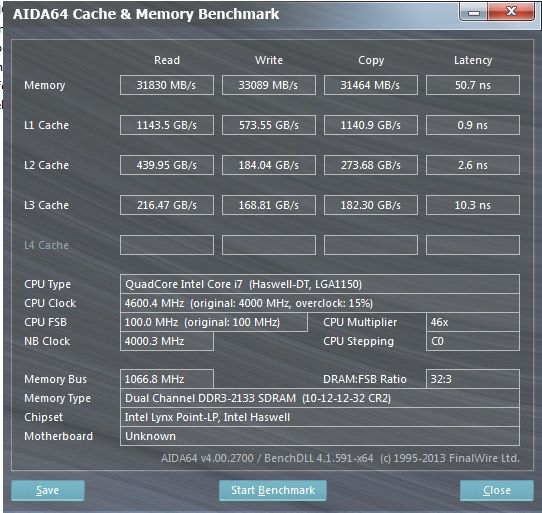
Task: Click Memory Type Dual Channel DDR3-2133 field
Action: (320, 398)
